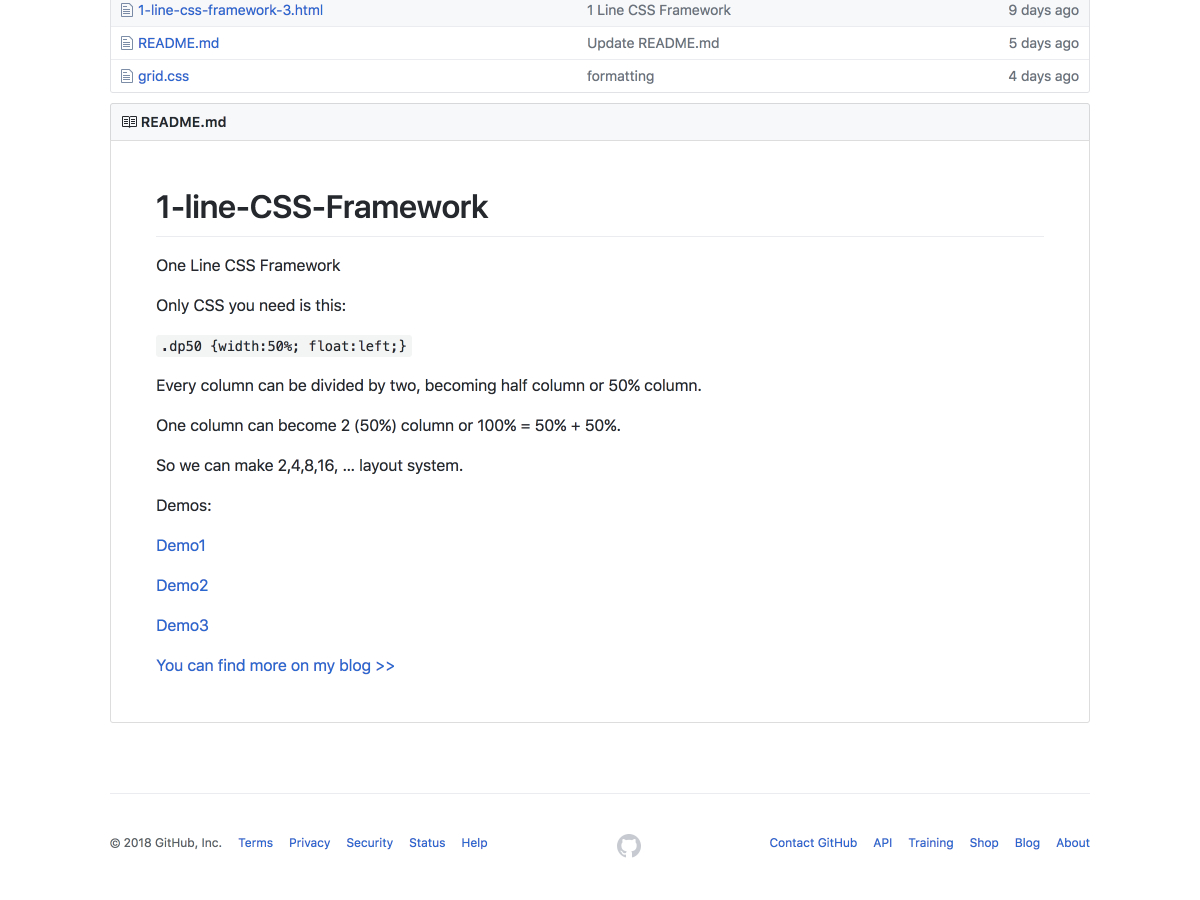Open the Privacy link in the footer
The width and height of the screenshot is (1200, 900).
[x=309, y=843]
